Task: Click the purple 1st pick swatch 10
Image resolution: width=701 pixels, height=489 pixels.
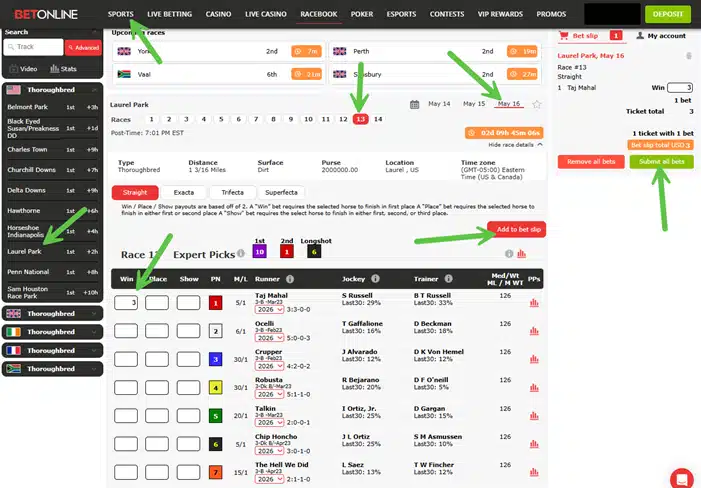Action: 259,252
